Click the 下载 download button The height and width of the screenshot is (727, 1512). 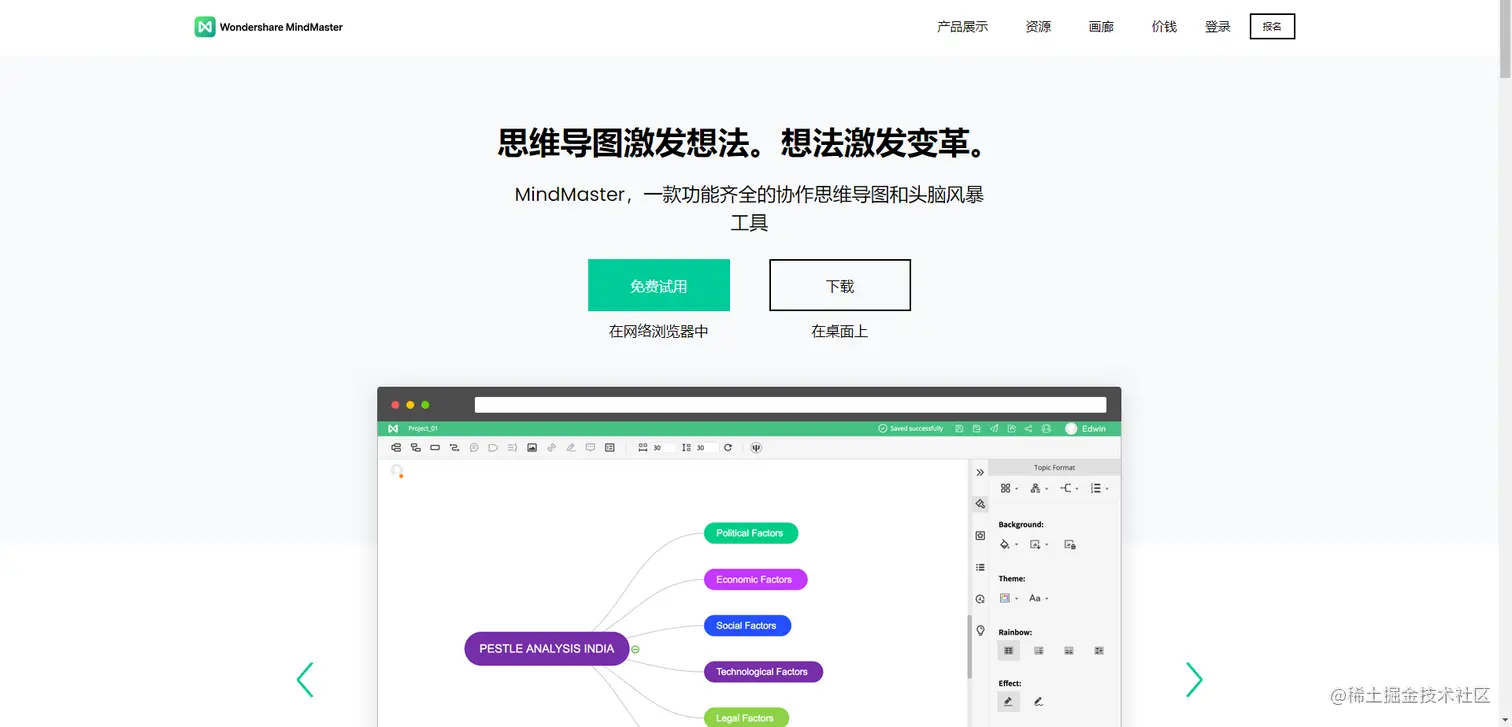840,285
